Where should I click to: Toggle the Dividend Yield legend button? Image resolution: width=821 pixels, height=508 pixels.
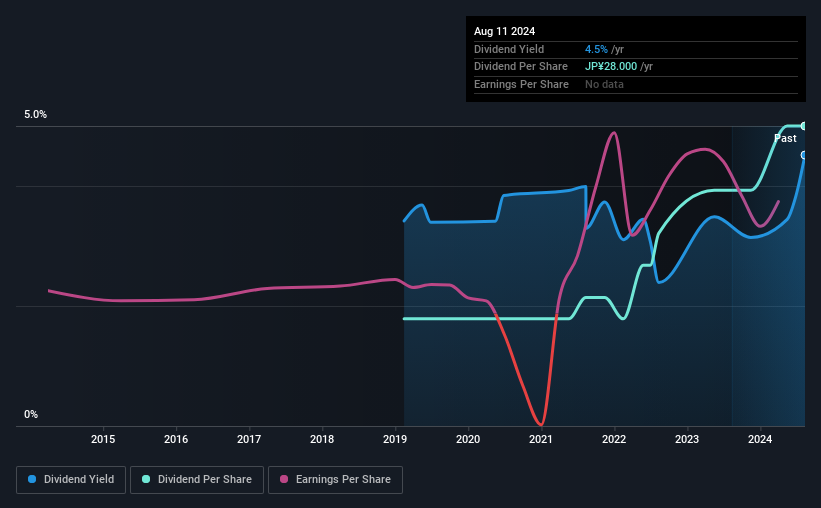coord(71,480)
